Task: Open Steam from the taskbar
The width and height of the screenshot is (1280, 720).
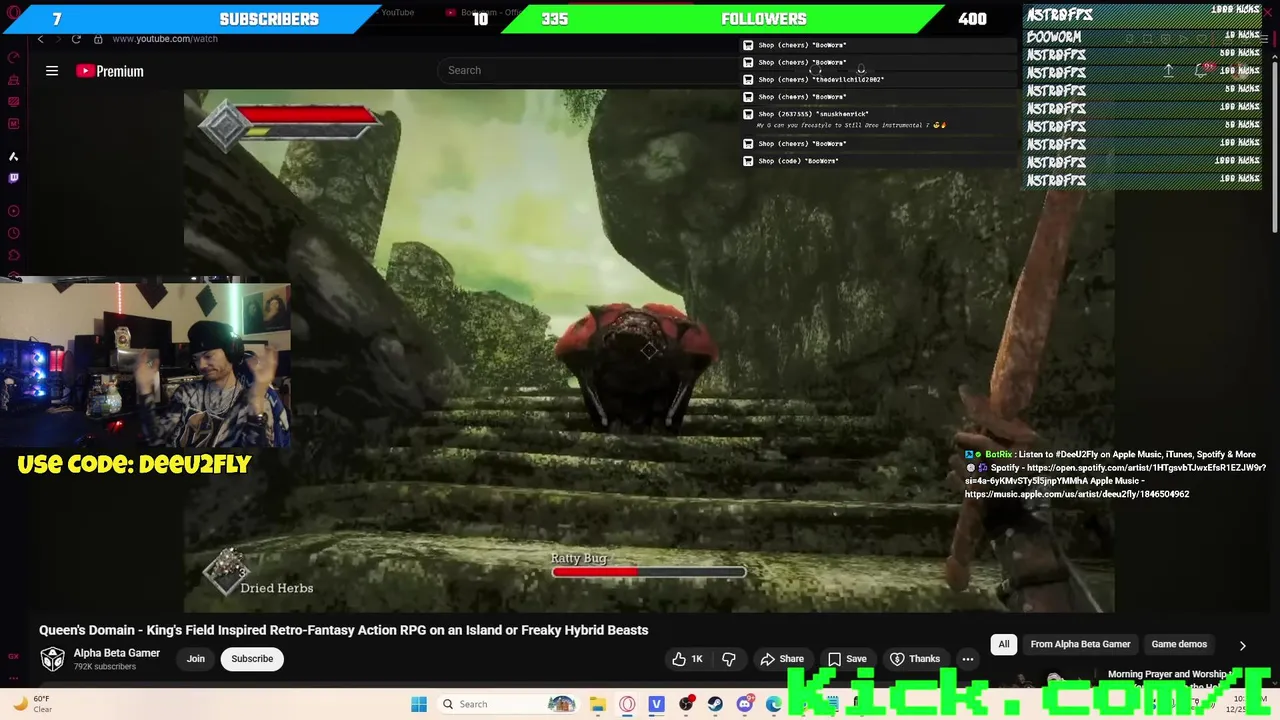Action: [715, 704]
